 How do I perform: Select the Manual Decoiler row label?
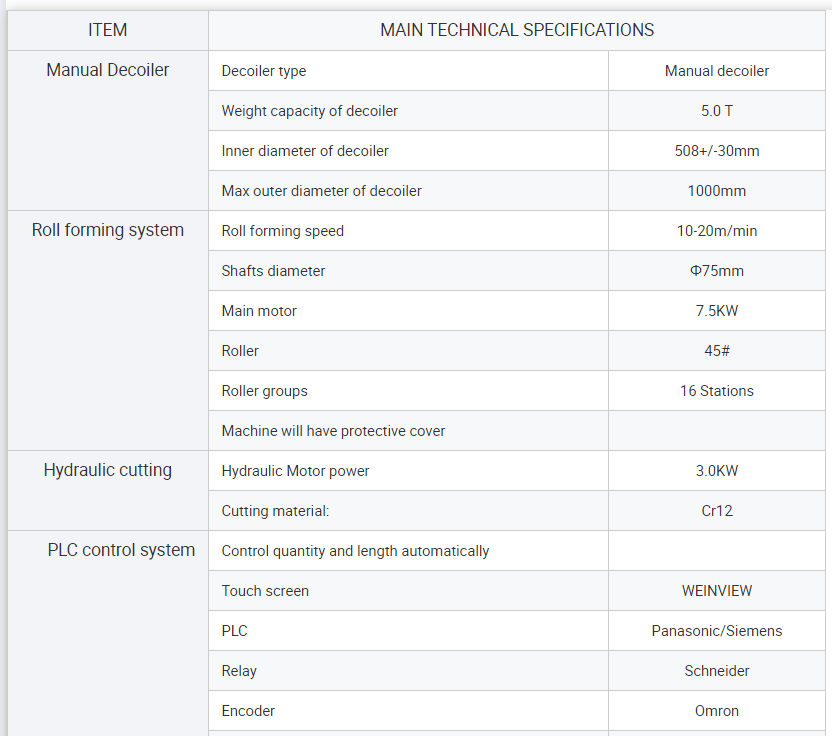click(x=108, y=70)
